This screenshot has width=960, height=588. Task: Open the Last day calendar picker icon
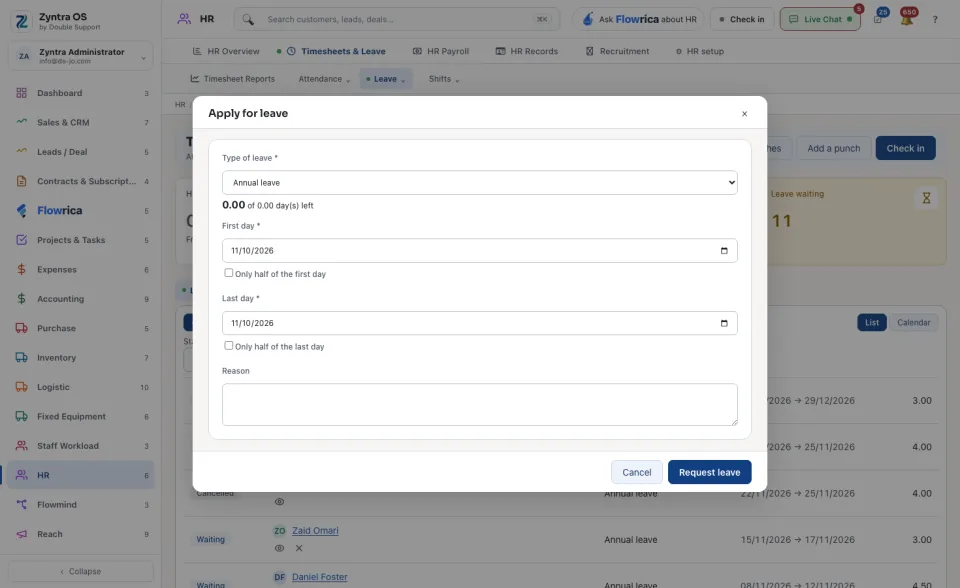[724, 323]
